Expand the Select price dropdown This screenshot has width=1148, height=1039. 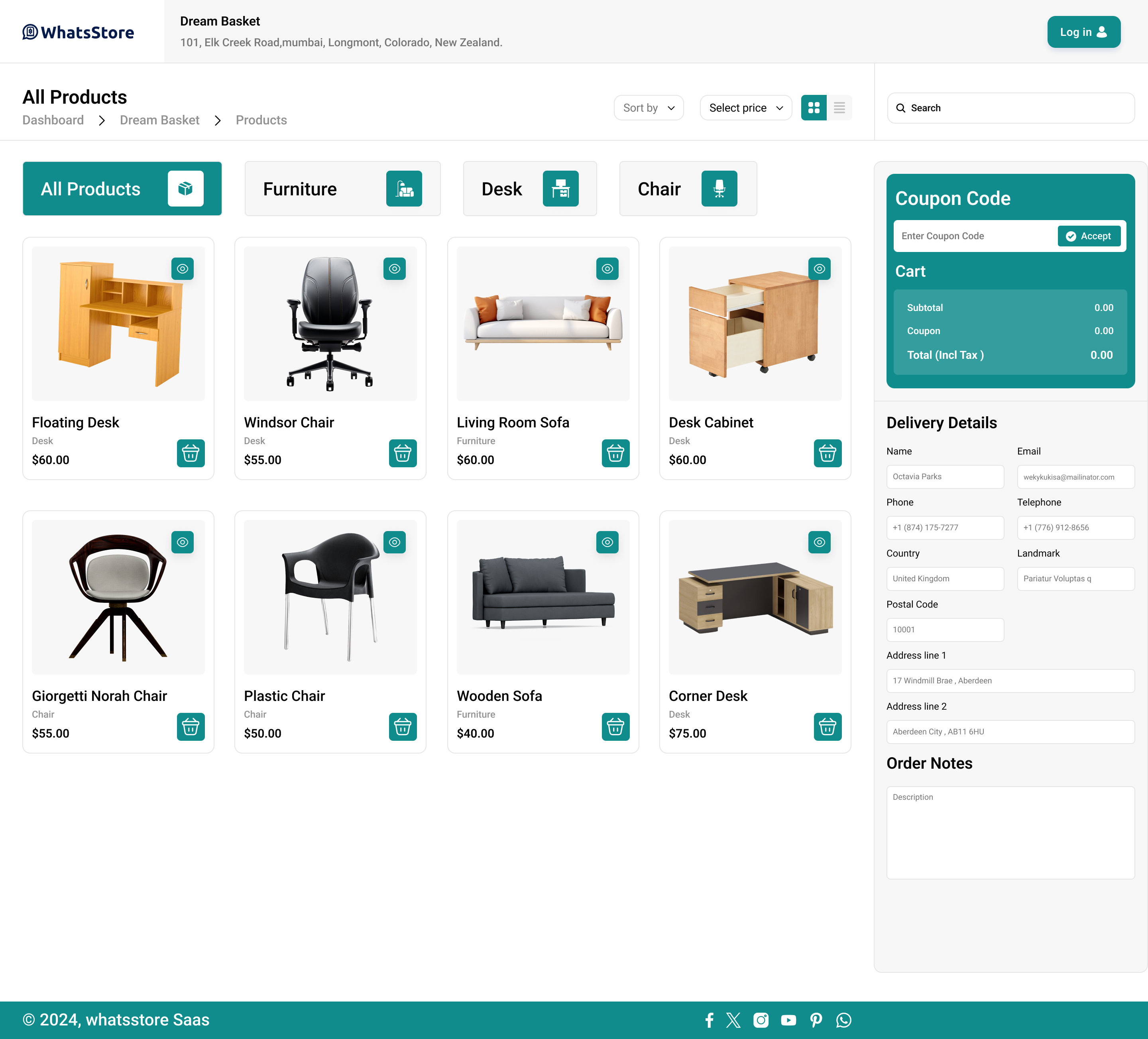[745, 108]
